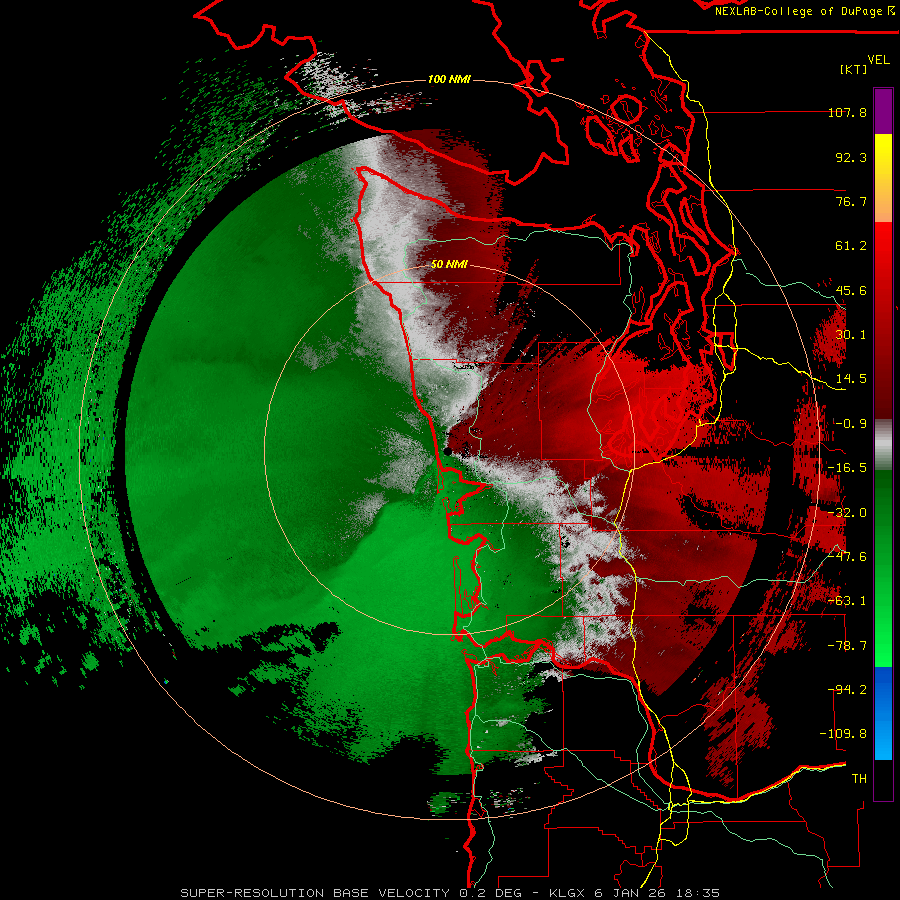
Task: Click the '[KT]' units label
Action: pos(854,69)
